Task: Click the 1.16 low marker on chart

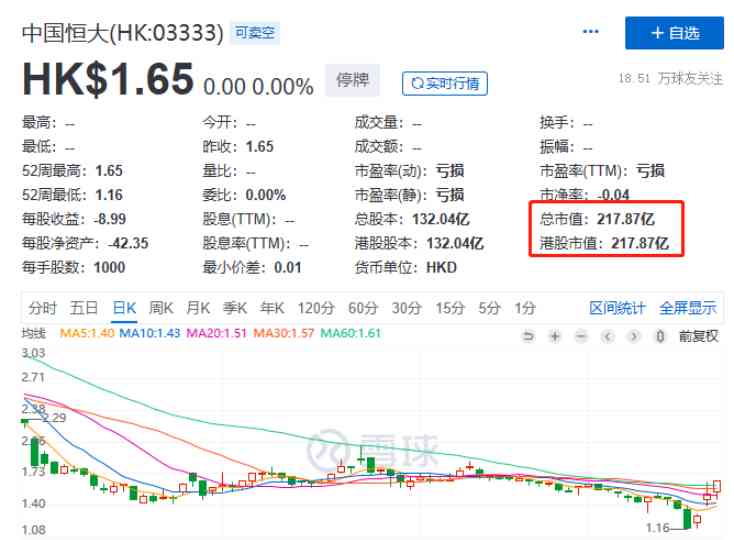Action: pos(658,528)
